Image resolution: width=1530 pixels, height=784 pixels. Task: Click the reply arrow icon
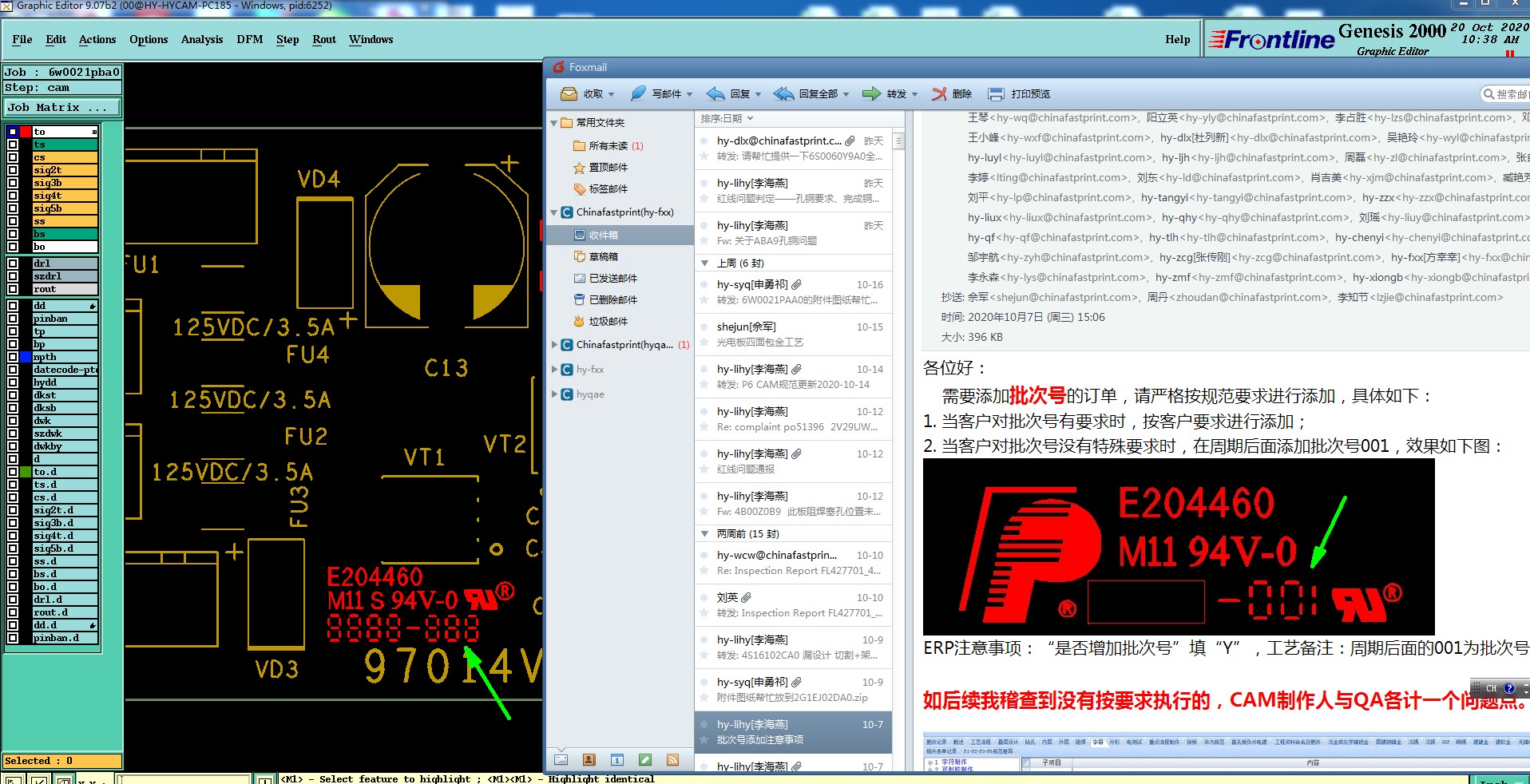tap(715, 94)
